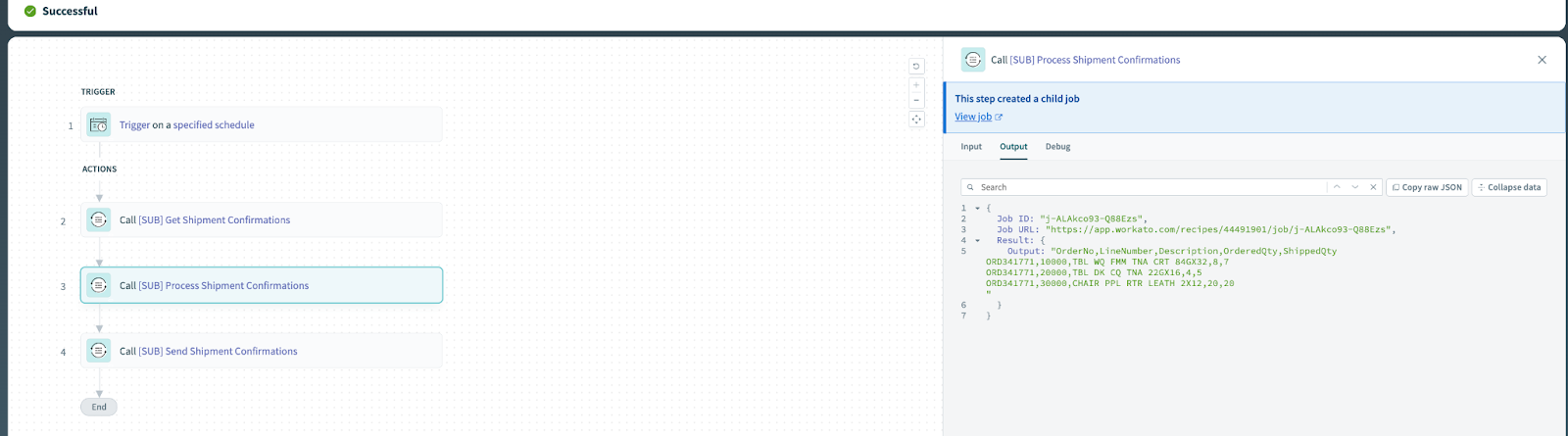Image resolution: width=1568 pixels, height=436 pixels.
Task: Select the Output tab
Action: pos(1013,147)
